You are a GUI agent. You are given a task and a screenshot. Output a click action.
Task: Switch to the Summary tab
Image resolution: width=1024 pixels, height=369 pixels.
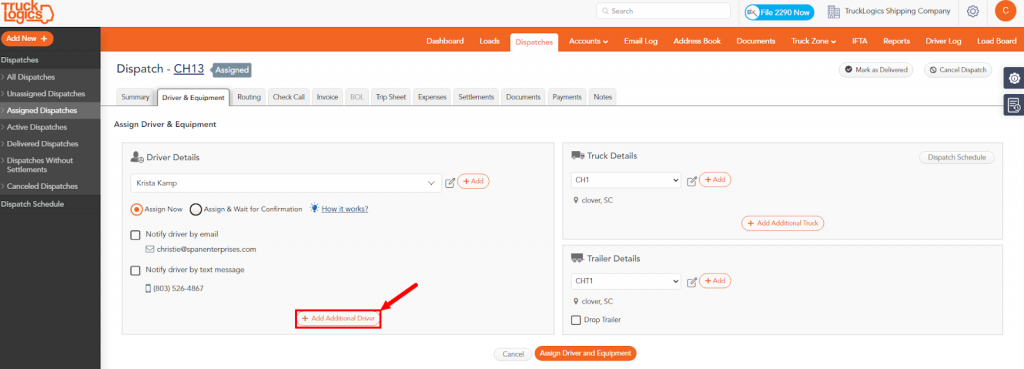tap(135, 97)
